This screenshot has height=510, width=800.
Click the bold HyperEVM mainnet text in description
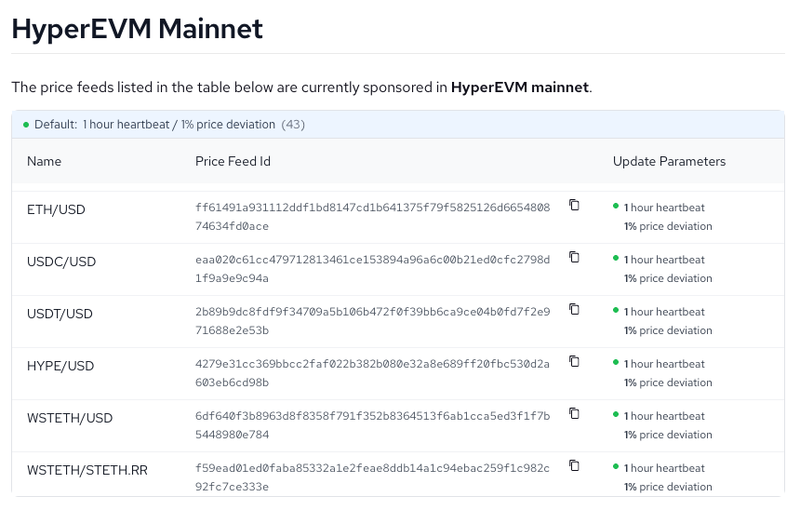coord(520,87)
